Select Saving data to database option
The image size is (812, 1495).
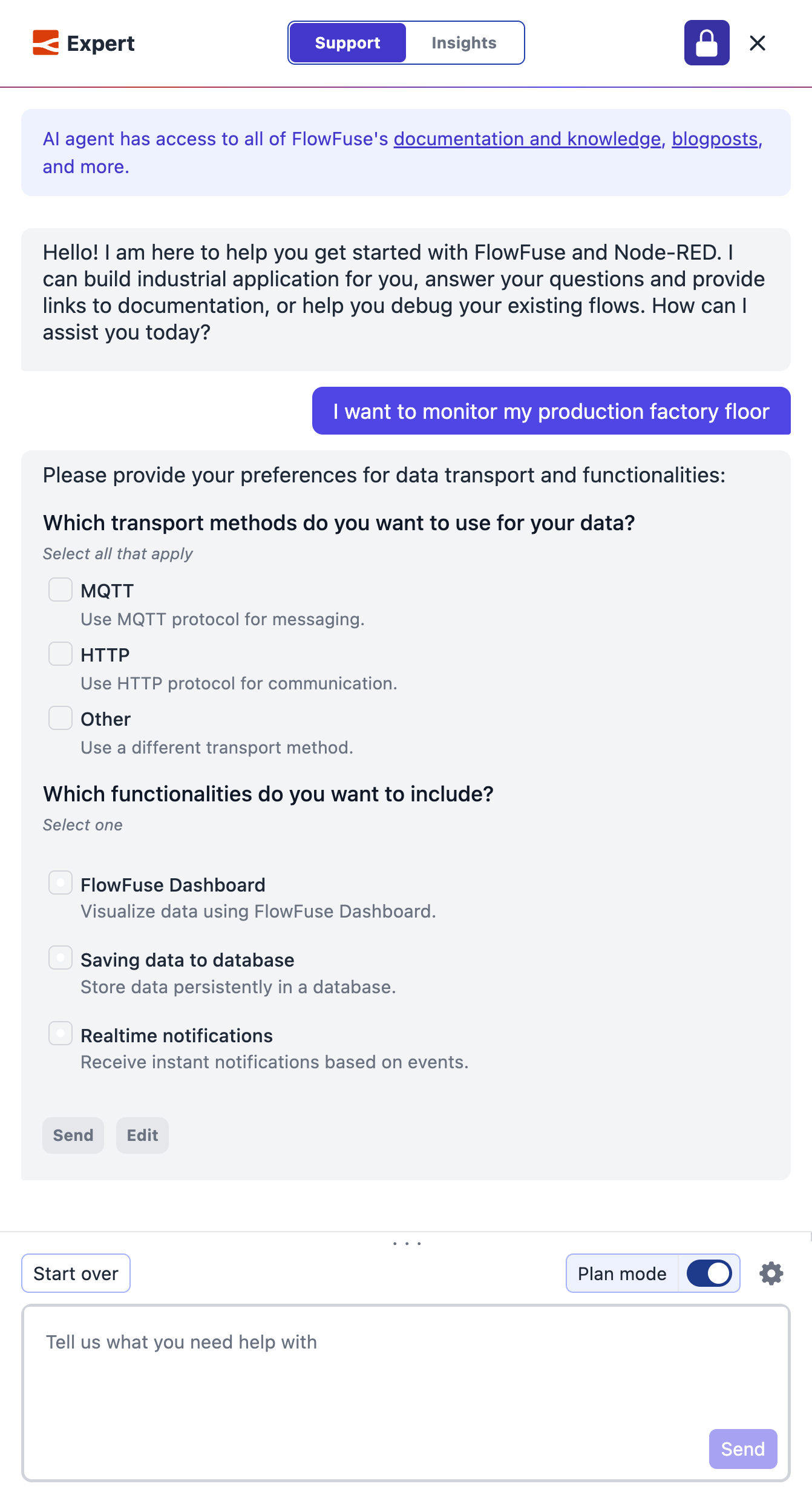pyautogui.click(x=61, y=958)
